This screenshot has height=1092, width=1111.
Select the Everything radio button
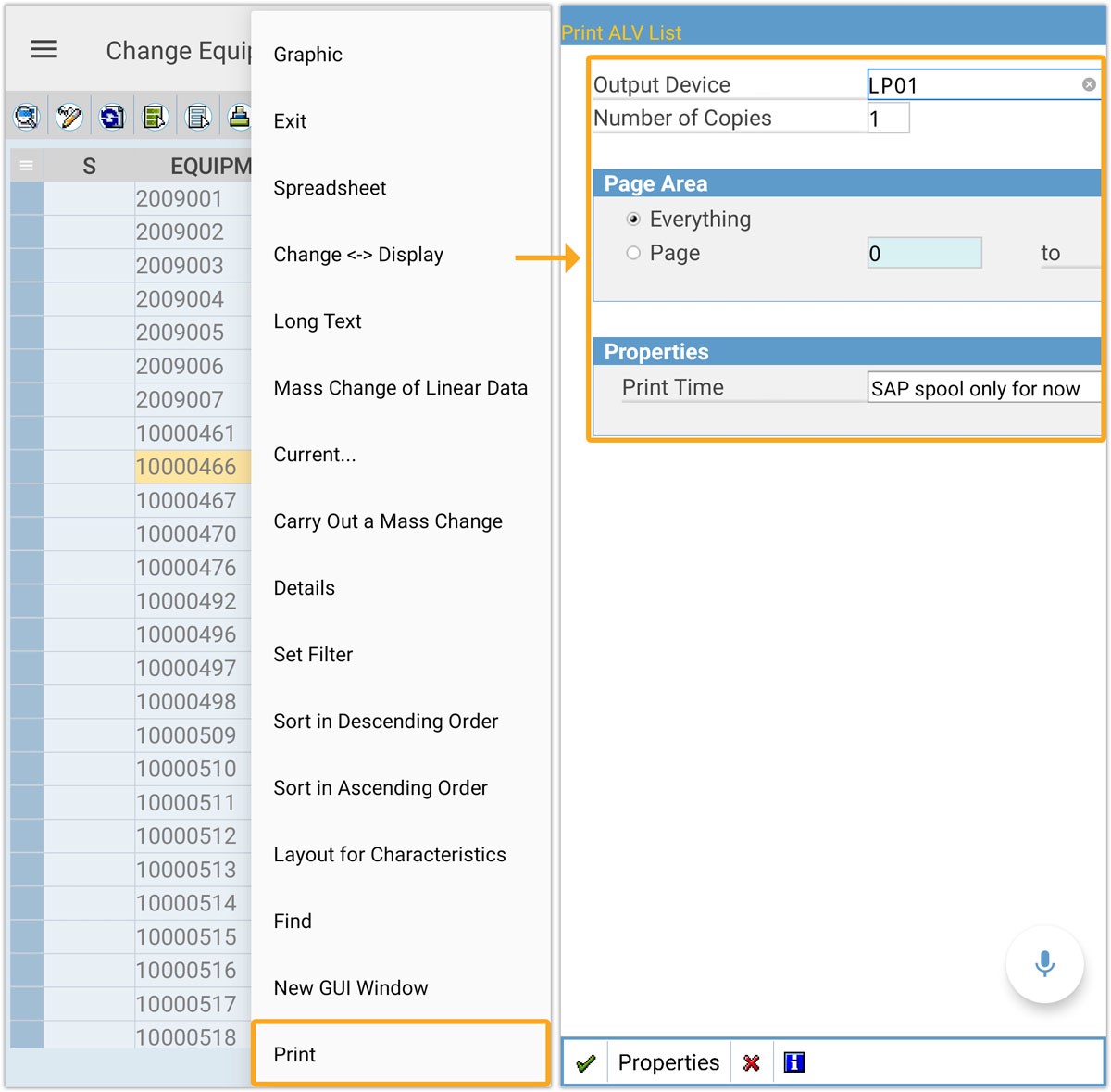[633, 220]
